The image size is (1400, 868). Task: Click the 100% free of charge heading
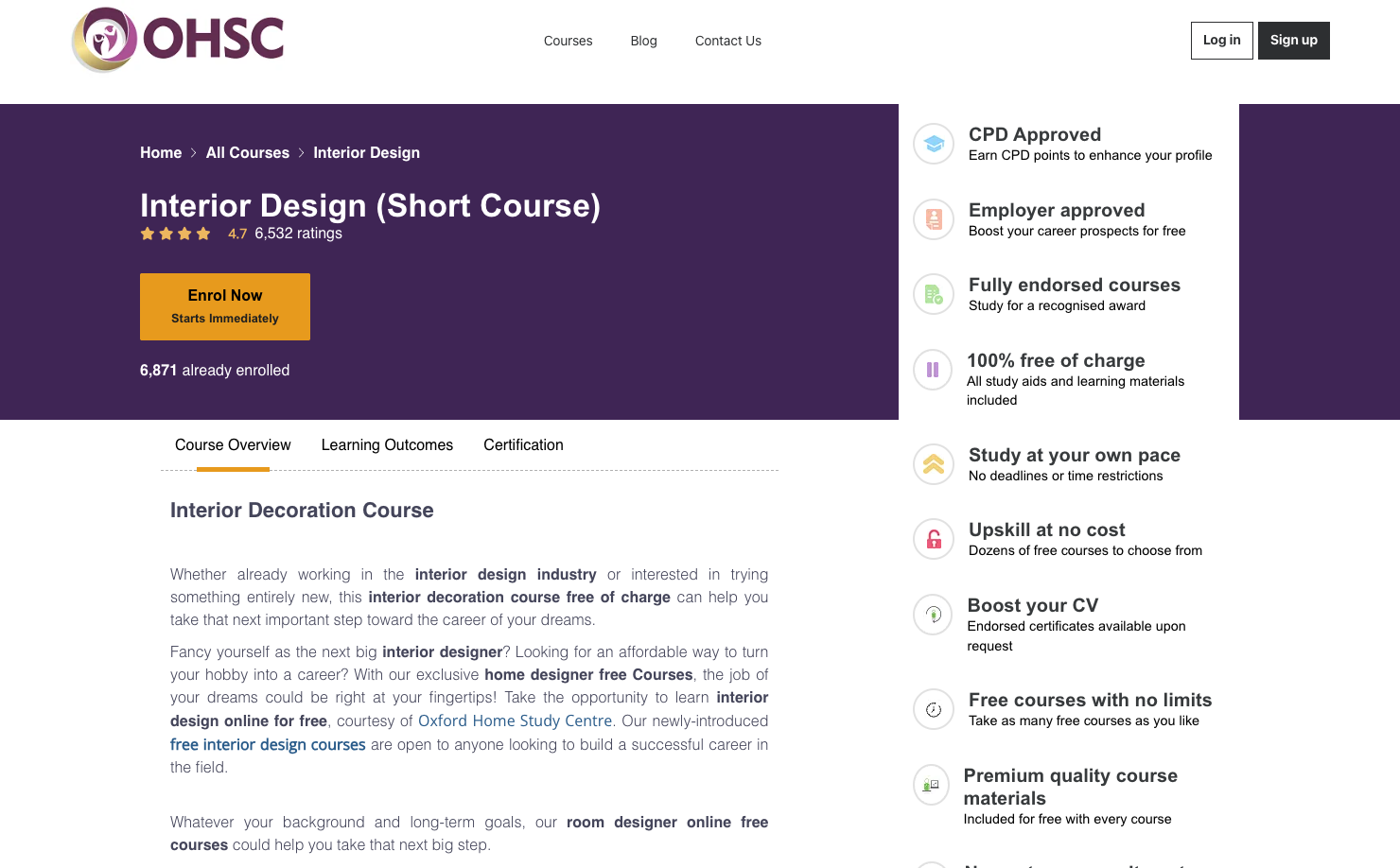[x=1056, y=360]
